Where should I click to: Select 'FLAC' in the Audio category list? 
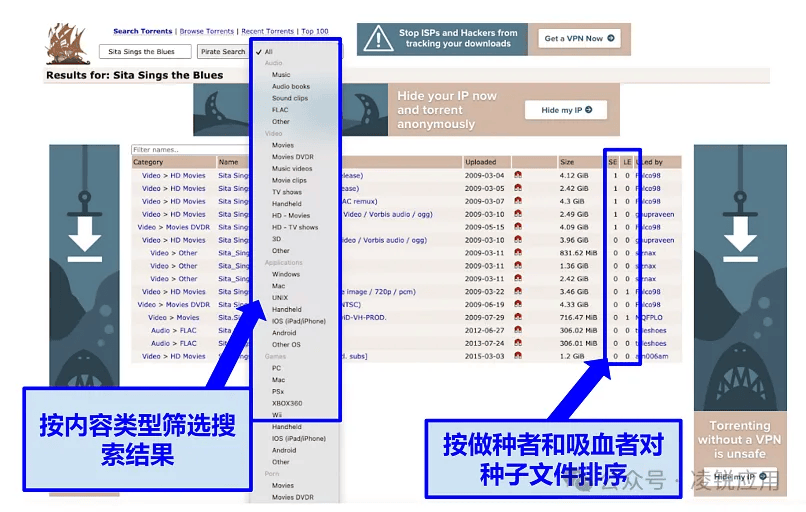pyautogui.click(x=280, y=110)
